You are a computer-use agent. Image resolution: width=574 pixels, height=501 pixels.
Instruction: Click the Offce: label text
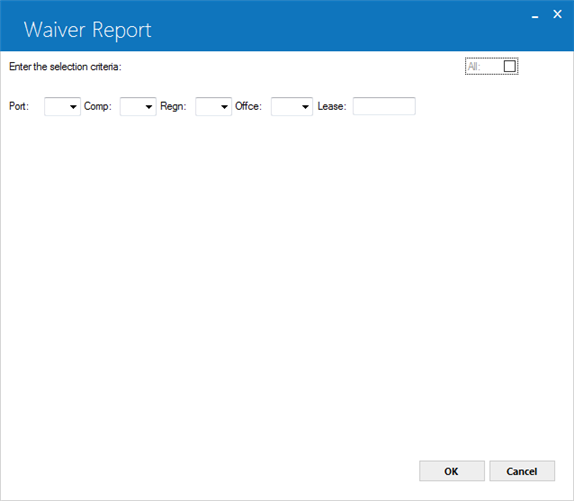click(248, 106)
